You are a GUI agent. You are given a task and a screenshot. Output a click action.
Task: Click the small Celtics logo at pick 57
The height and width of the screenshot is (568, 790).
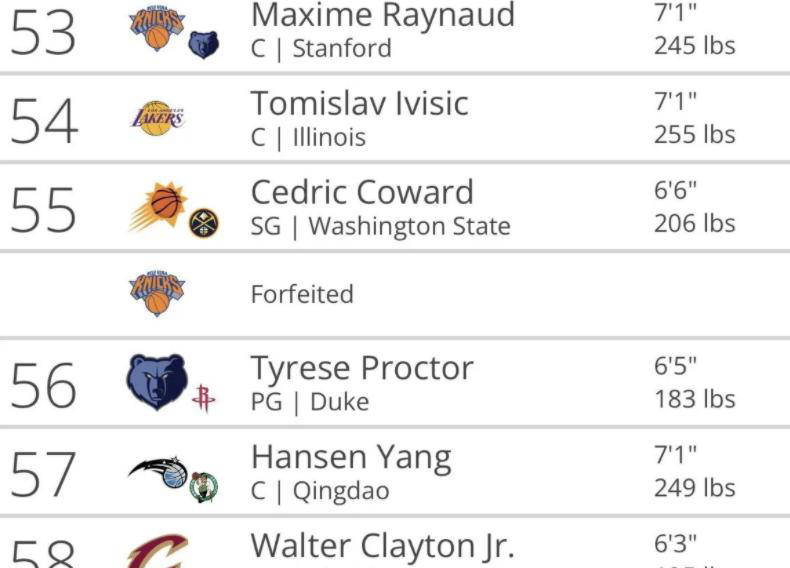click(x=204, y=487)
